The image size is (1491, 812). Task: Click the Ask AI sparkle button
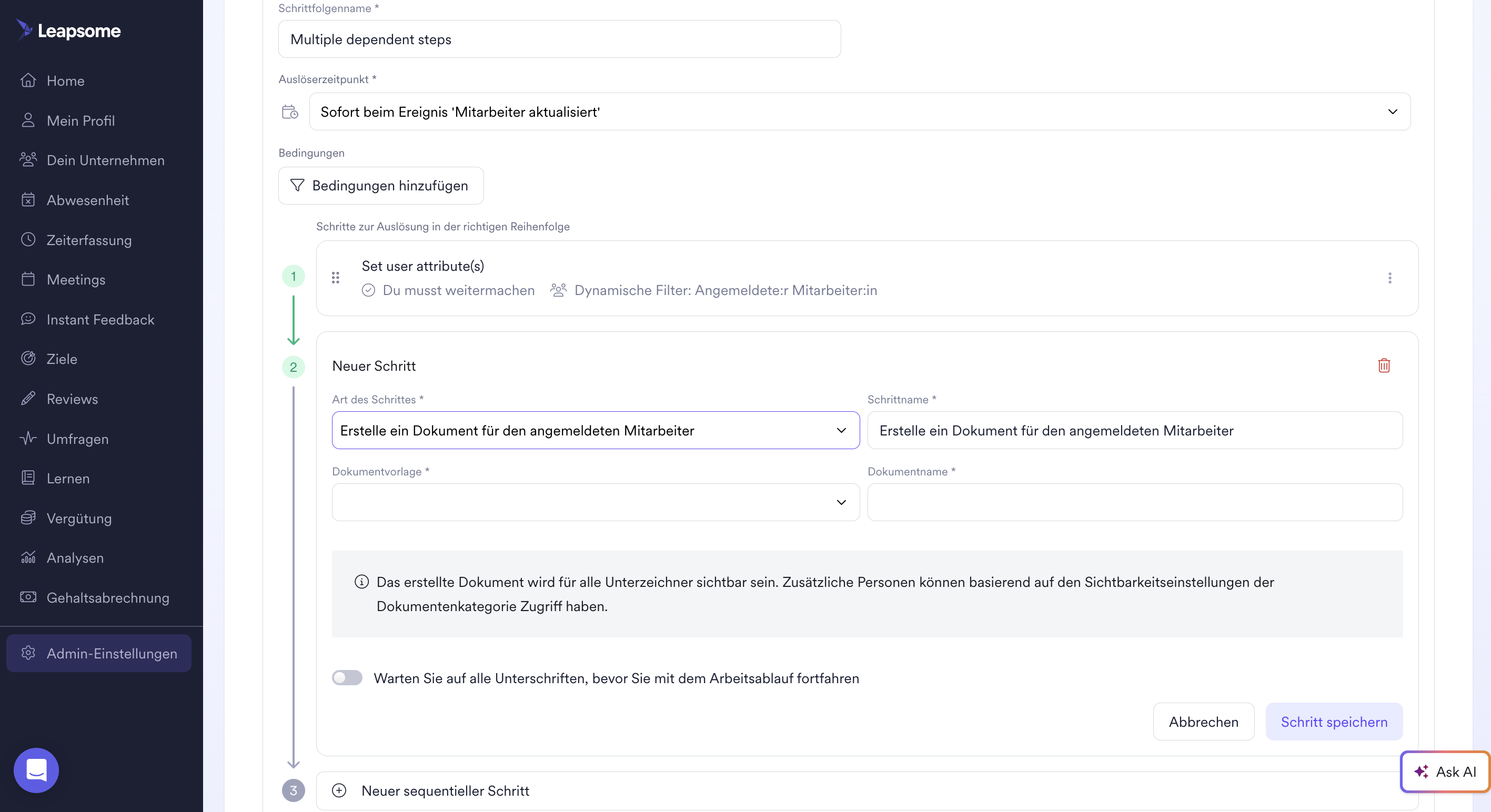[x=1444, y=772]
